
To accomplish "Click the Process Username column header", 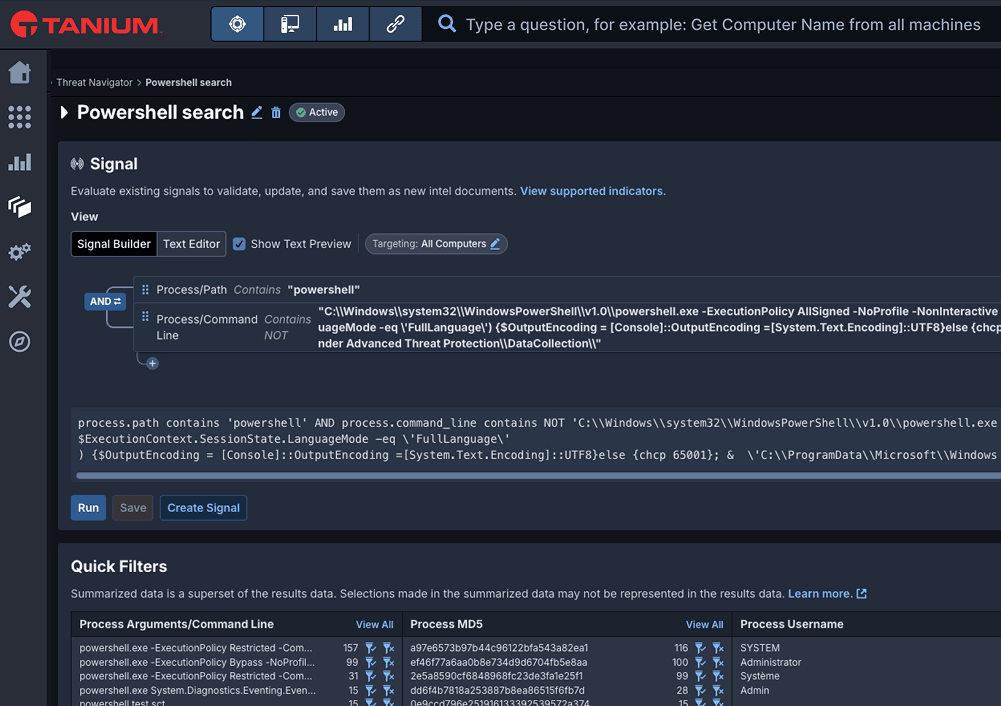I will (792, 624).
